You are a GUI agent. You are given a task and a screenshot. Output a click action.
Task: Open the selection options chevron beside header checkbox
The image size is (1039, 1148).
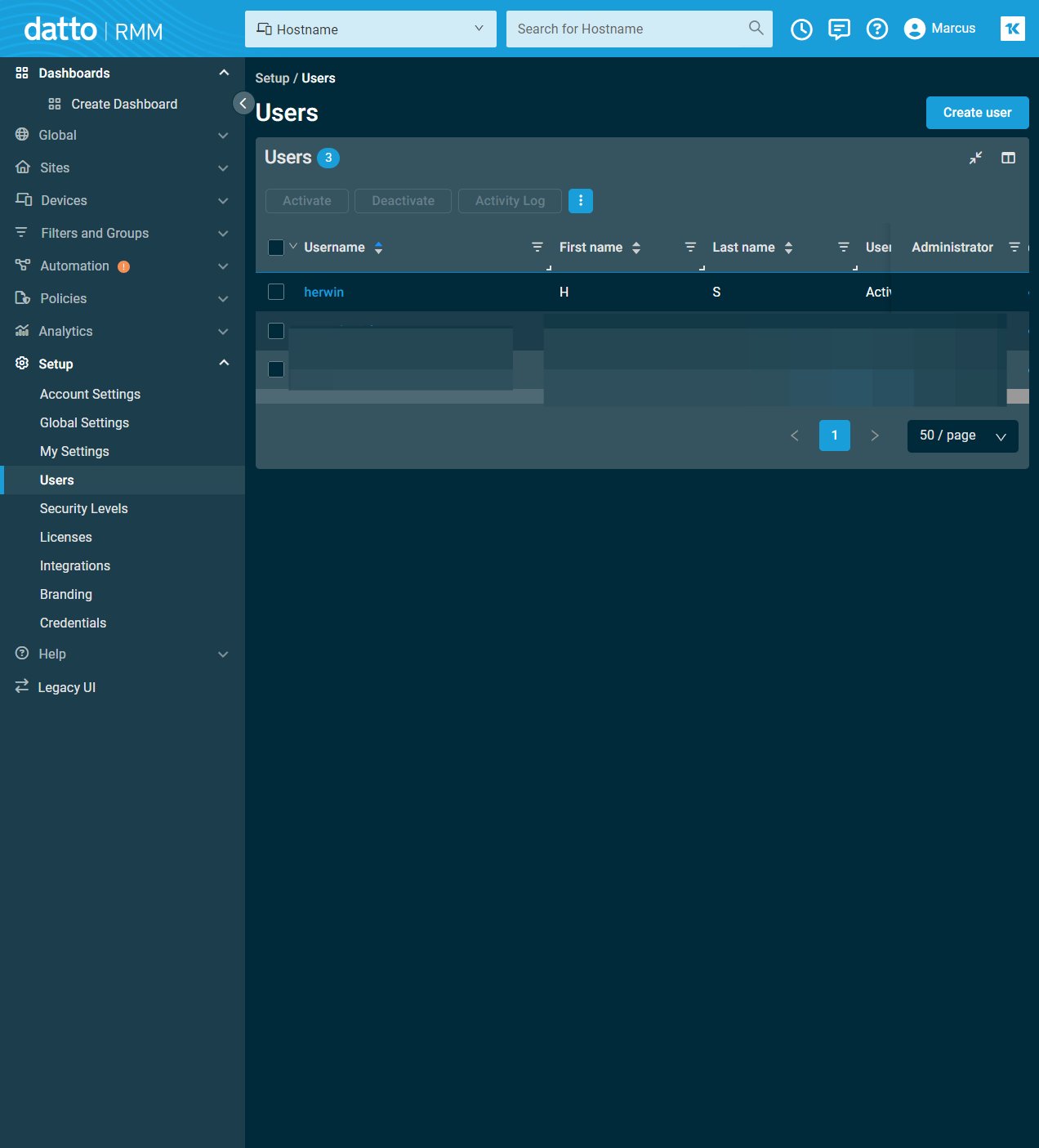pos(293,246)
